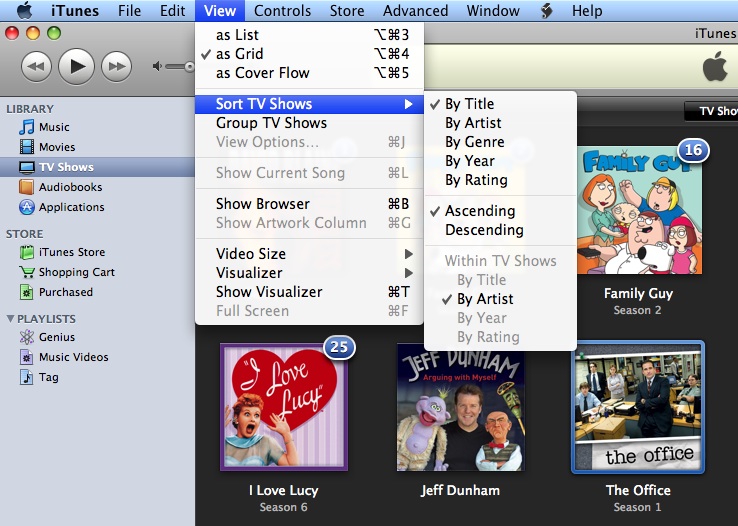
Task: Click Family Guy title text
Action: click(x=638, y=294)
